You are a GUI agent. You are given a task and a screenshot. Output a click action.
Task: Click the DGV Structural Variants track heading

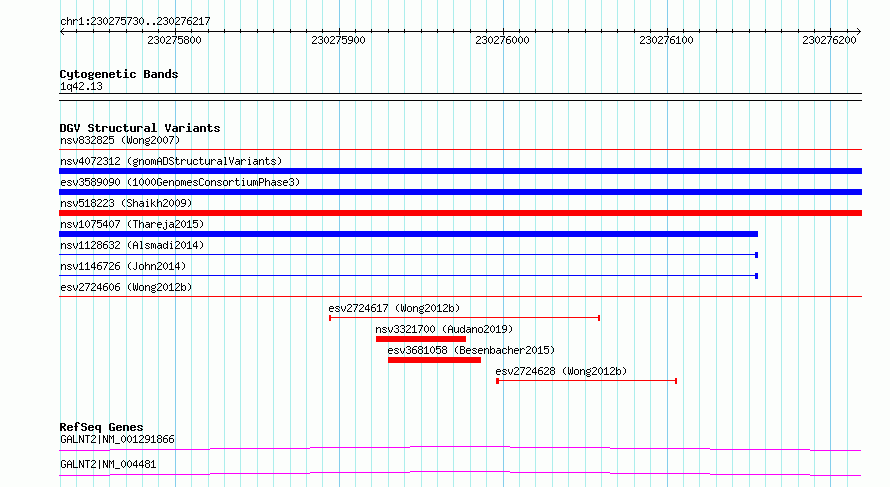[140, 128]
